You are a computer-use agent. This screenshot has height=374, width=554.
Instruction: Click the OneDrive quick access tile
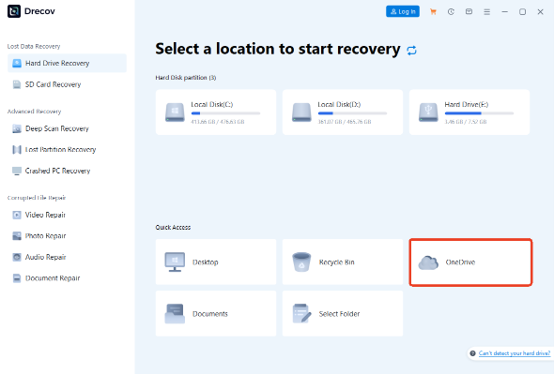pyautogui.click(x=471, y=262)
